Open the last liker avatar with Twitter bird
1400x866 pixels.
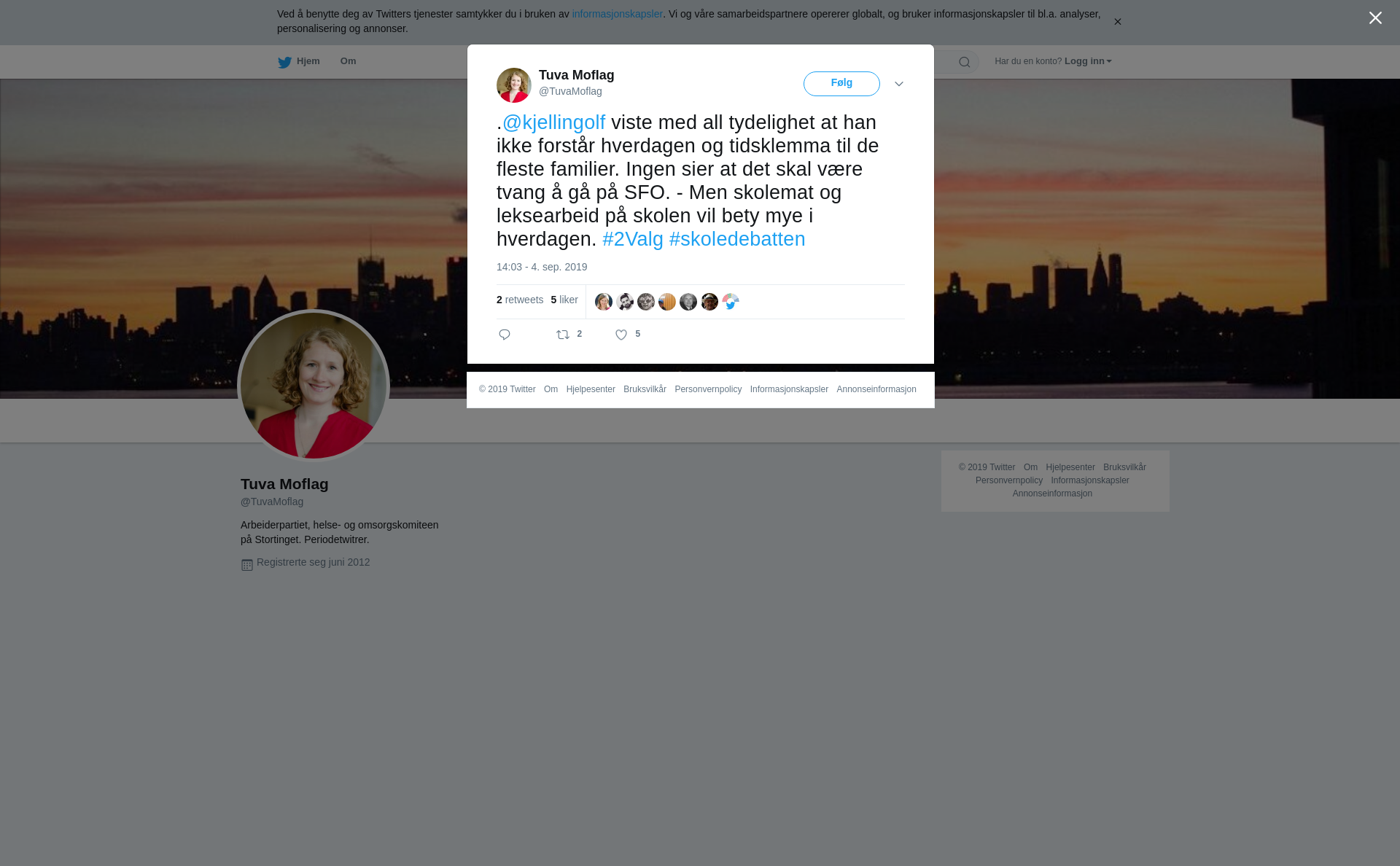pyautogui.click(x=731, y=302)
